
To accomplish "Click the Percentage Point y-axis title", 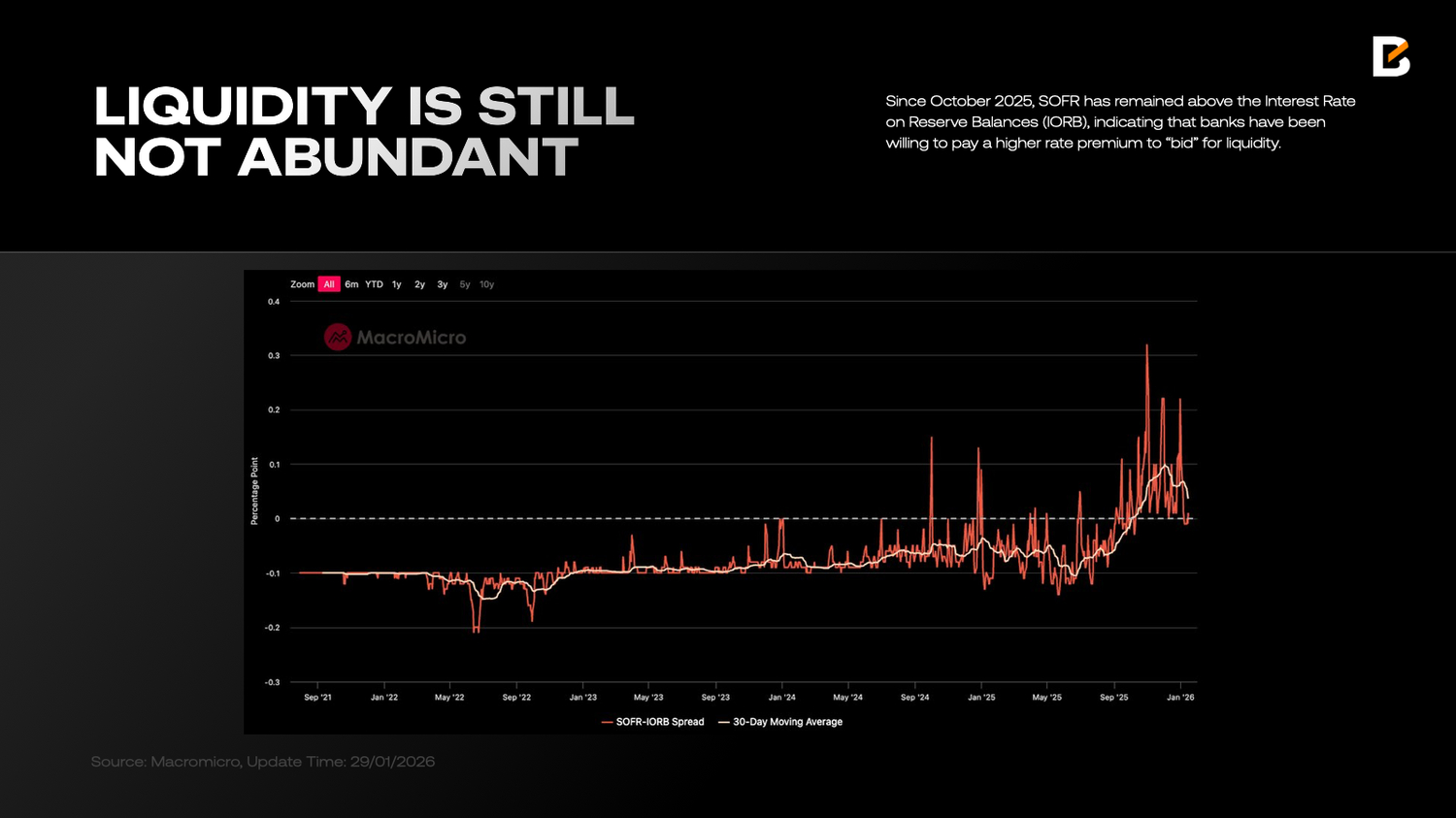I will (x=254, y=491).
